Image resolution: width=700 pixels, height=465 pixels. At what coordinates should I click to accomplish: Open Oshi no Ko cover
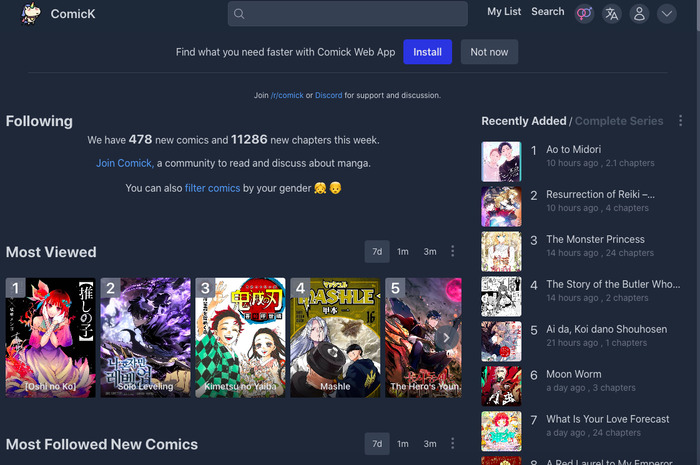coord(50,337)
